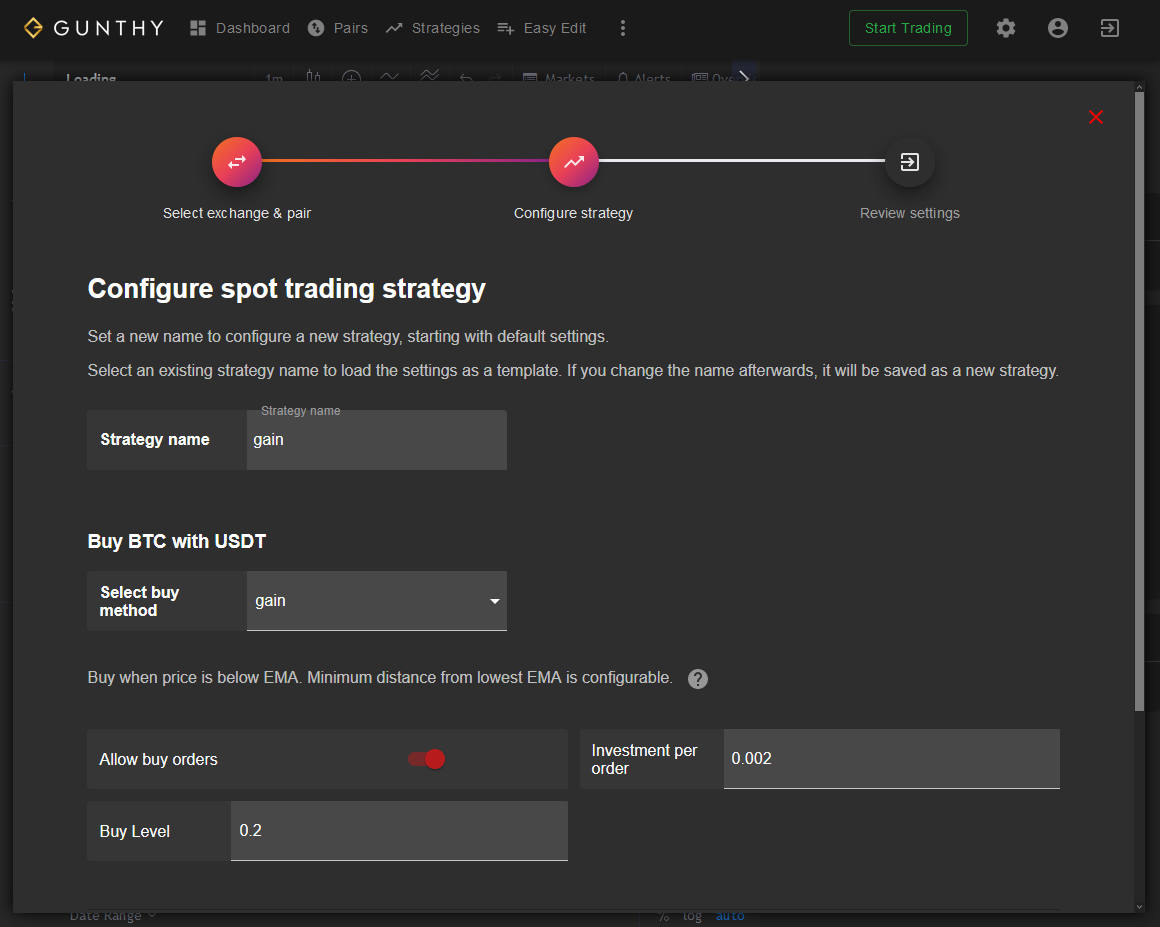
Task: Click the Review settings step icon
Action: 910,162
